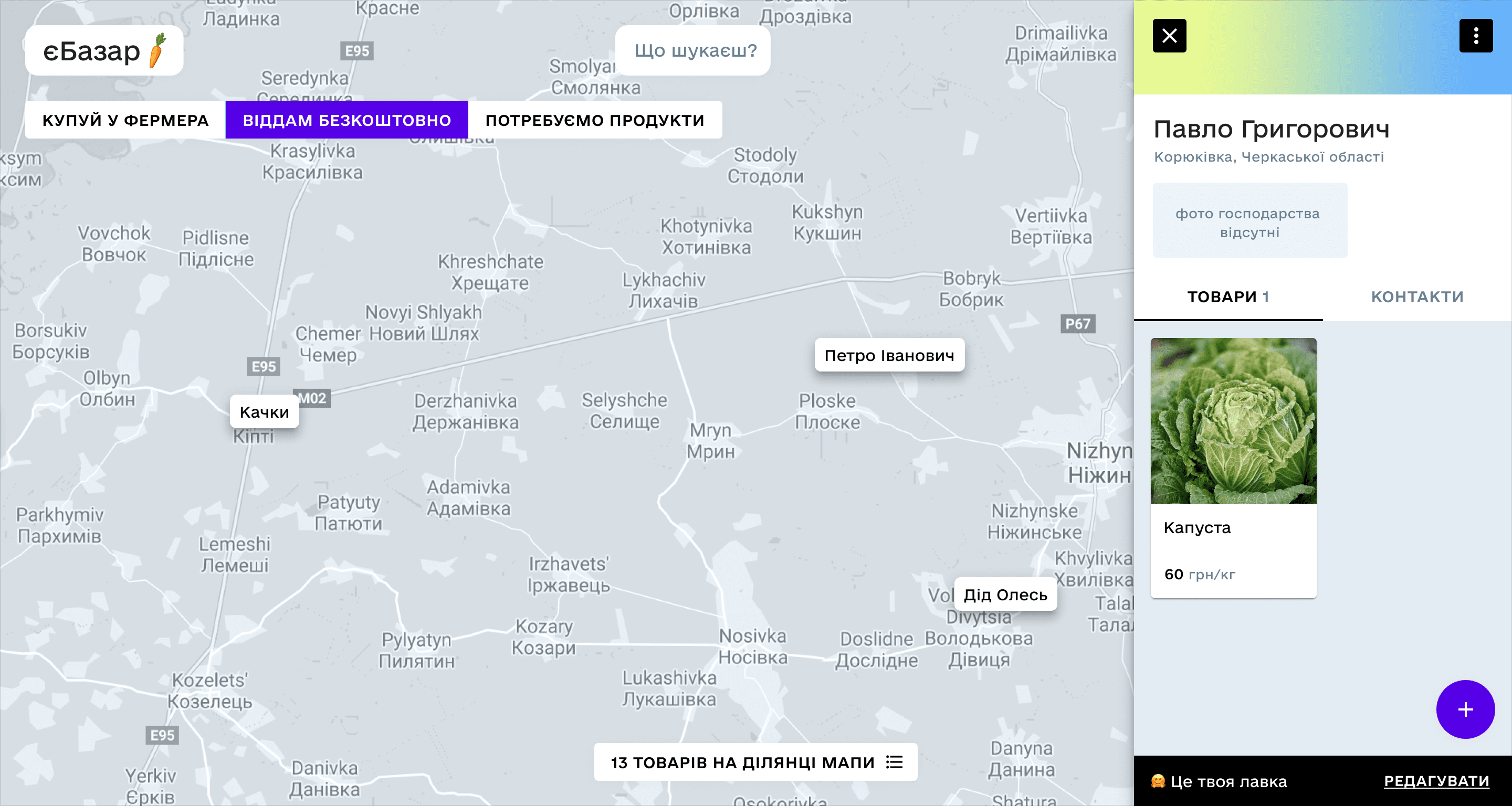
Task: Click the 60 грн/кг price label
Action: click(x=1200, y=574)
